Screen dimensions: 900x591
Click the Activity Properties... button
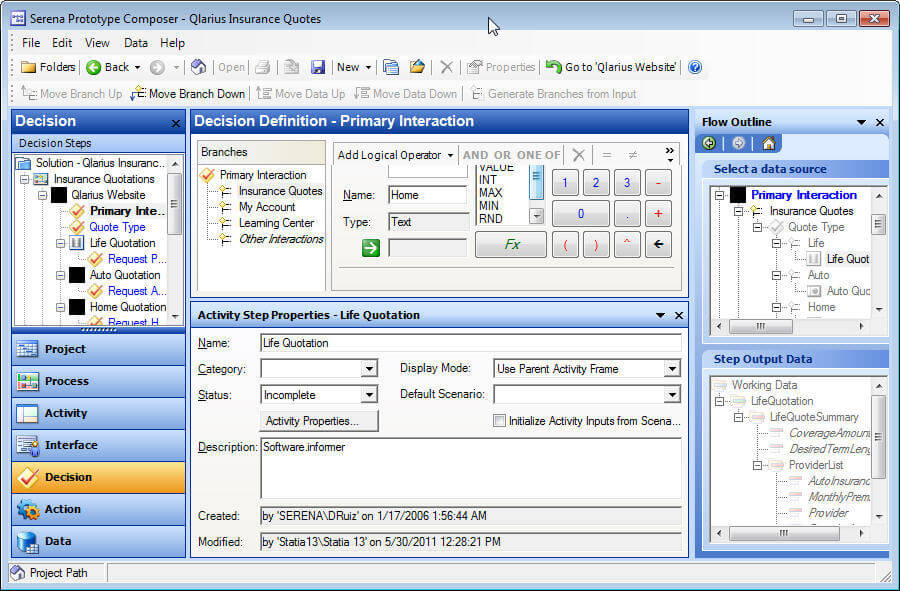pos(319,421)
